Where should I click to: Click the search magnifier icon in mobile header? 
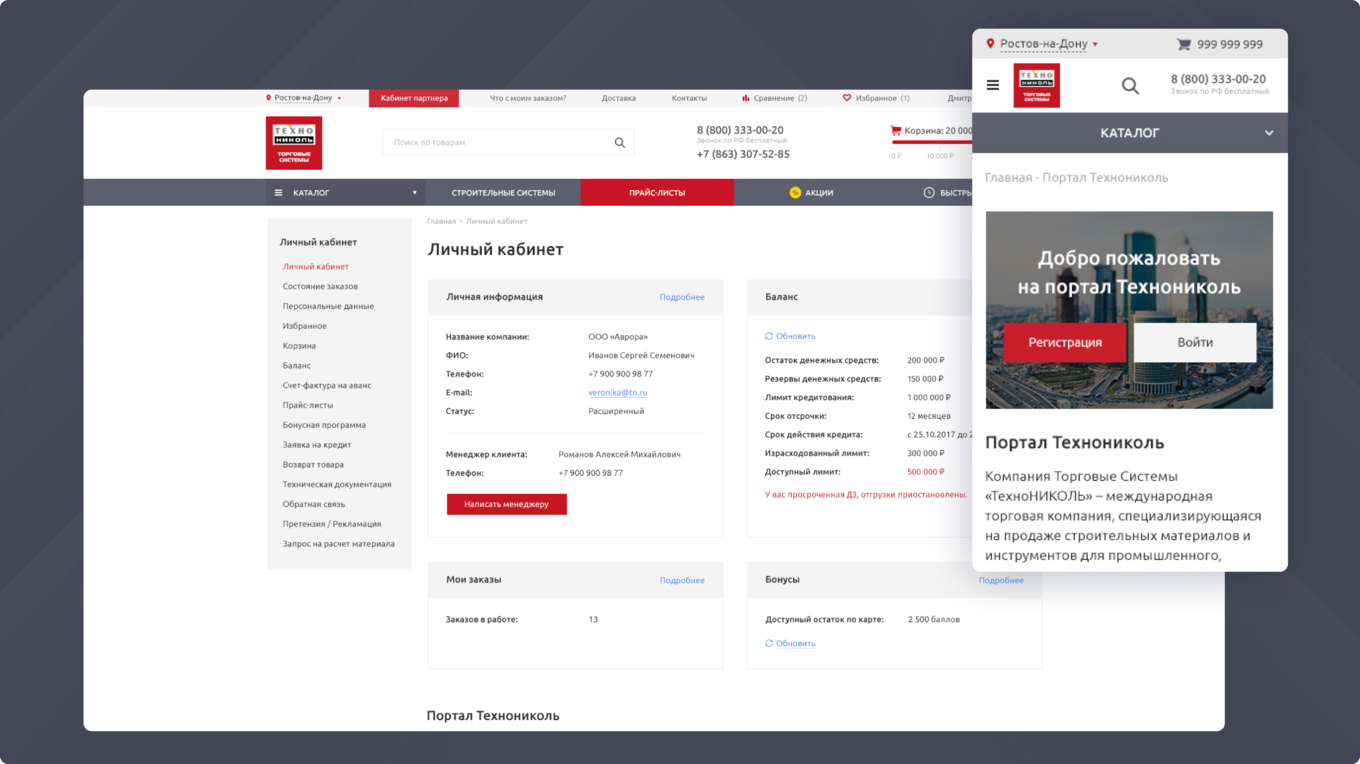tap(1130, 85)
